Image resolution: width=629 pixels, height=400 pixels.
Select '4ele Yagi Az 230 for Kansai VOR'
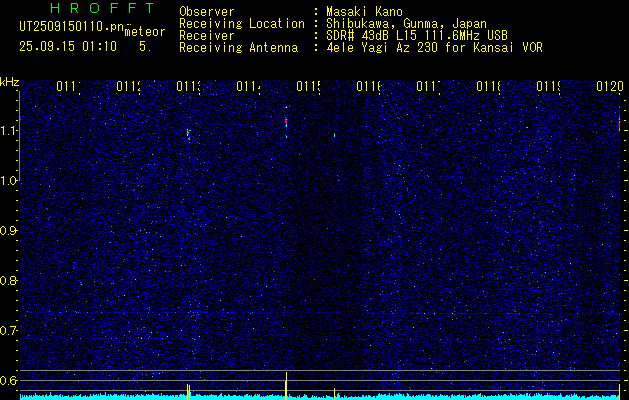(434, 48)
